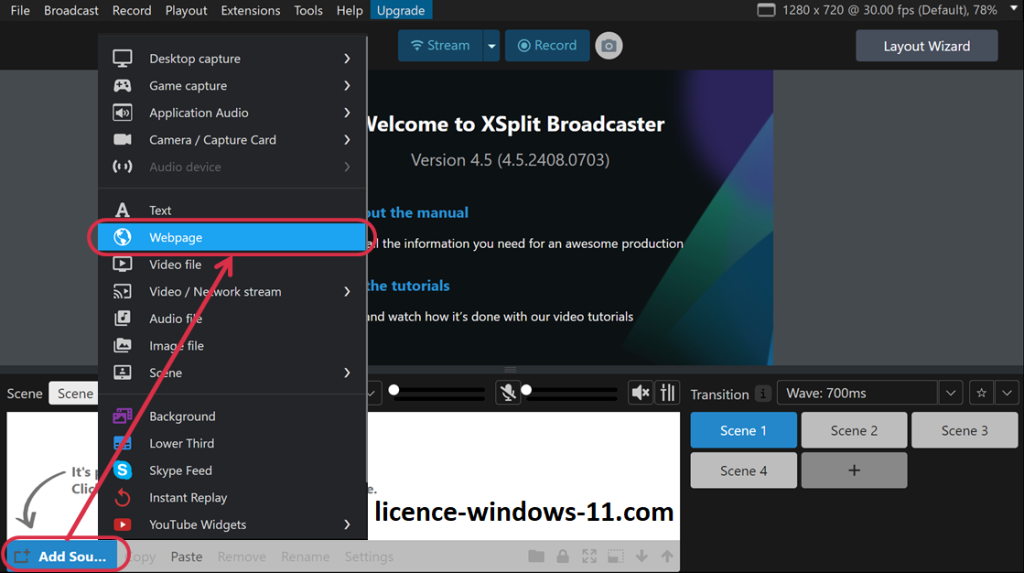The image size is (1024, 573).
Task: Expand the Stream button dropdown arrow
Action: point(490,45)
